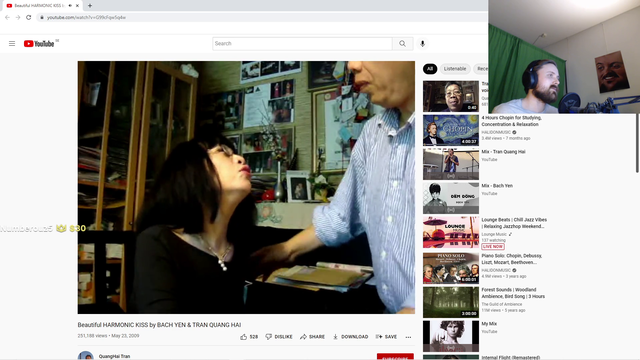Select the partially visible Recently filter chip
640x360 pixels.
point(482,69)
